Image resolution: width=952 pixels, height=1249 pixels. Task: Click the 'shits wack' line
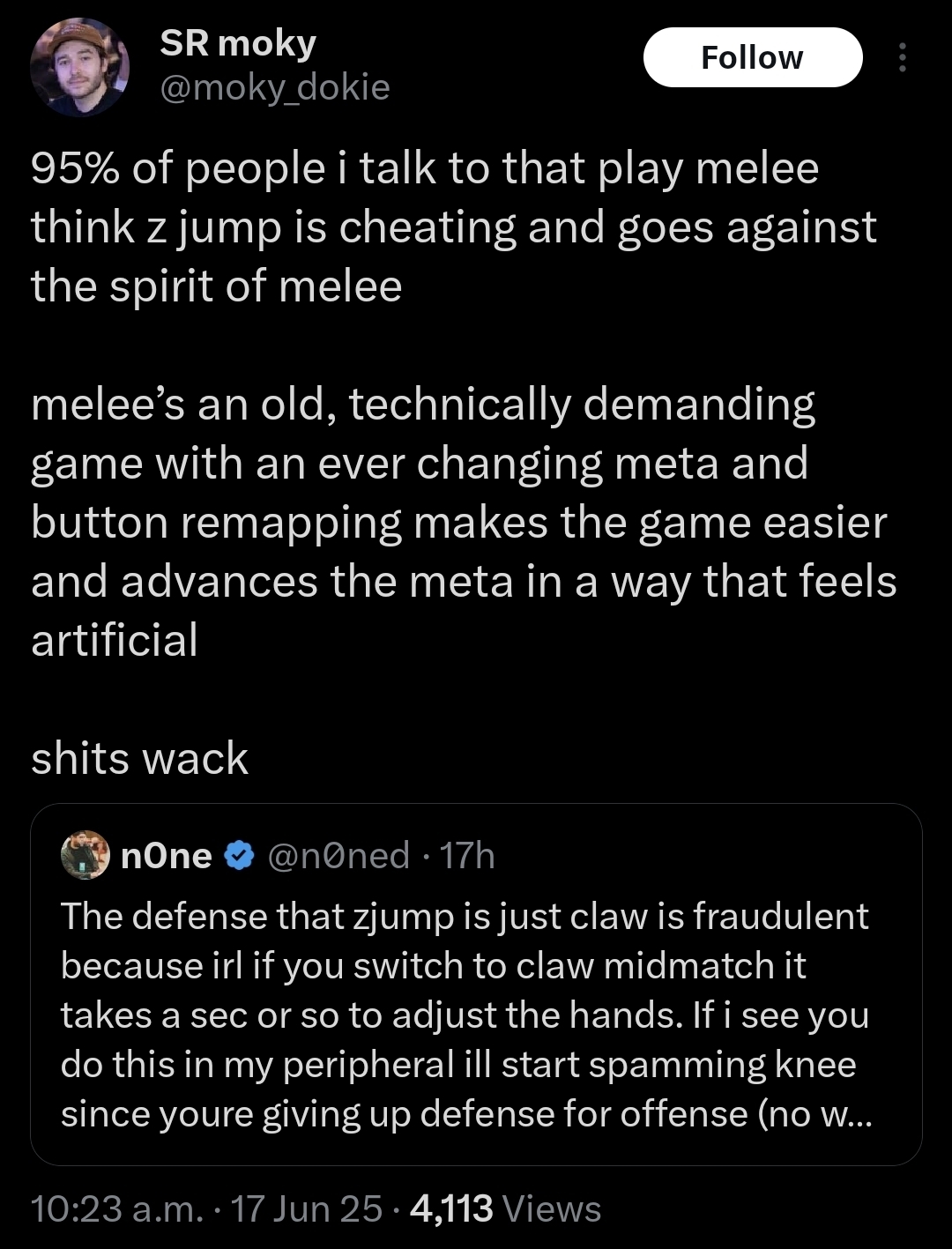pyautogui.click(x=139, y=759)
